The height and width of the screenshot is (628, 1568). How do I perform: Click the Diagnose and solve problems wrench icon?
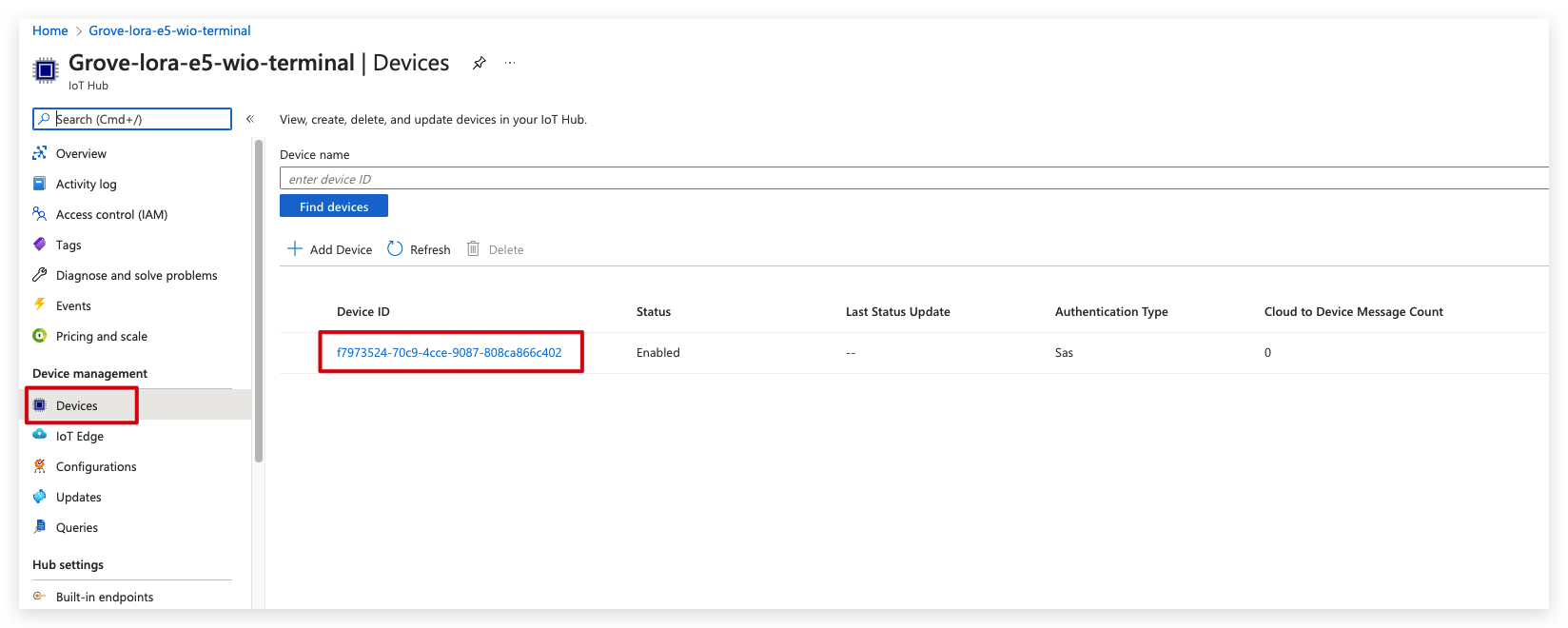coord(39,275)
